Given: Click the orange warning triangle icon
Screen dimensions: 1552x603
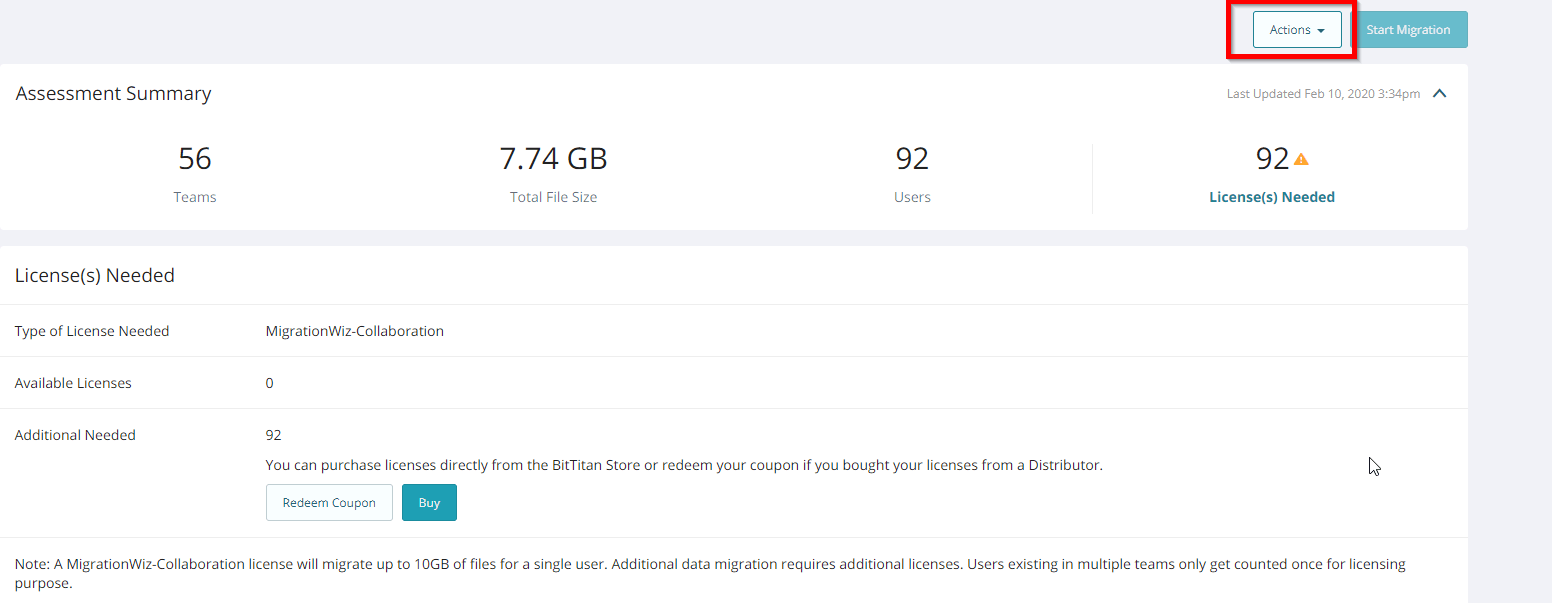Looking at the screenshot, I should tap(1301, 159).
